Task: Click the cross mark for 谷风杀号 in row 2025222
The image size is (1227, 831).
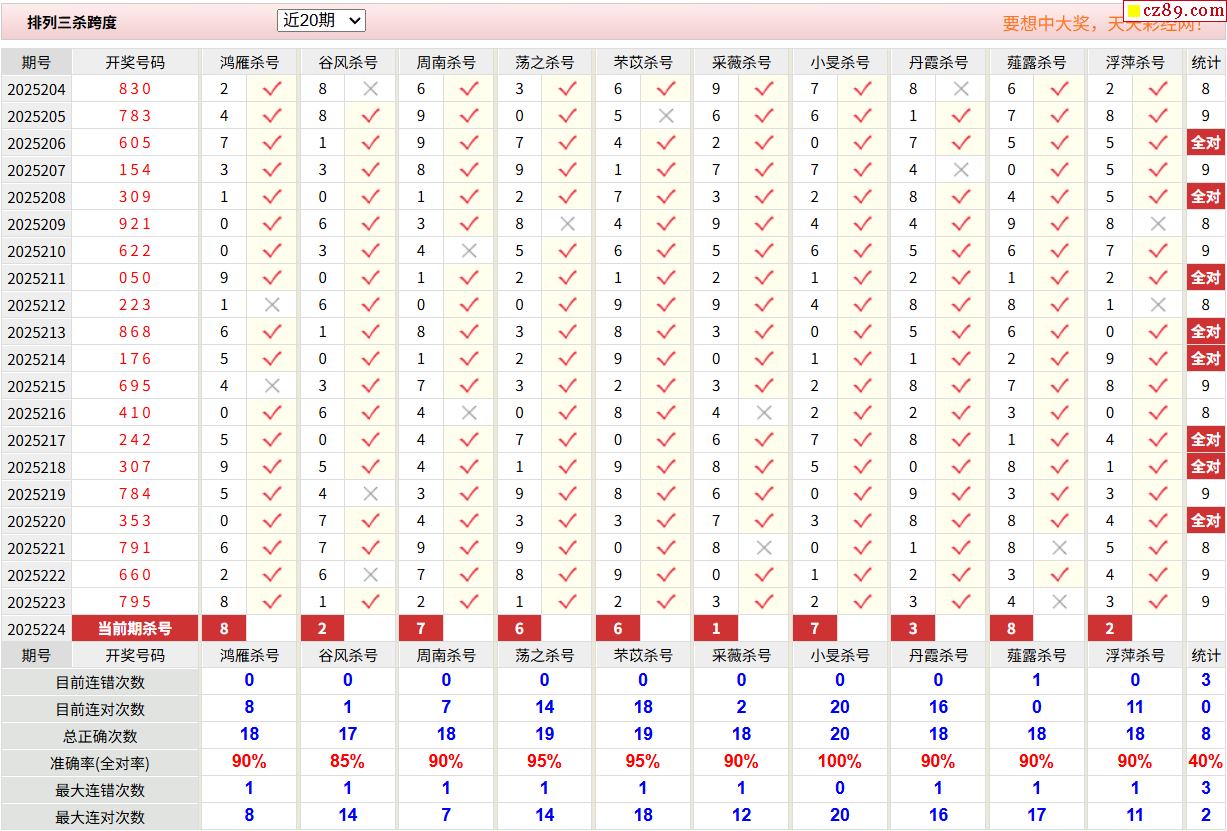Action: [370, 575]
